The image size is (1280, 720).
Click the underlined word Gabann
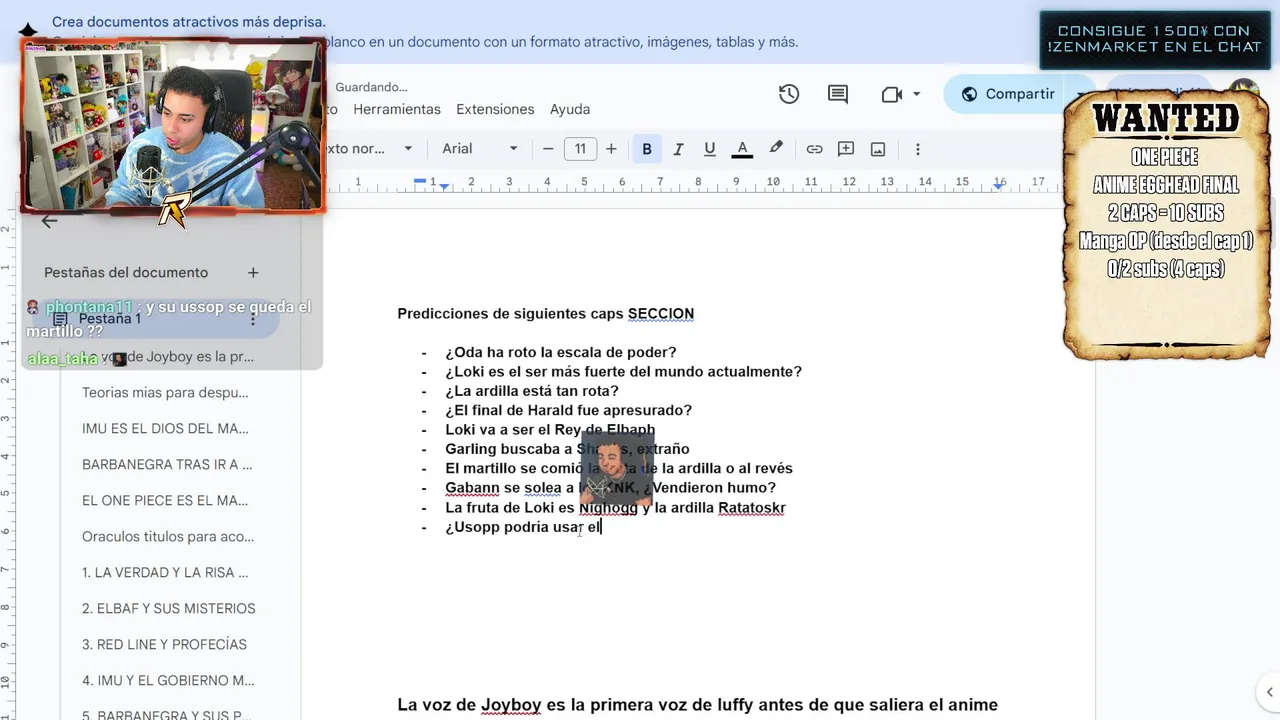(x=472, y=487)
